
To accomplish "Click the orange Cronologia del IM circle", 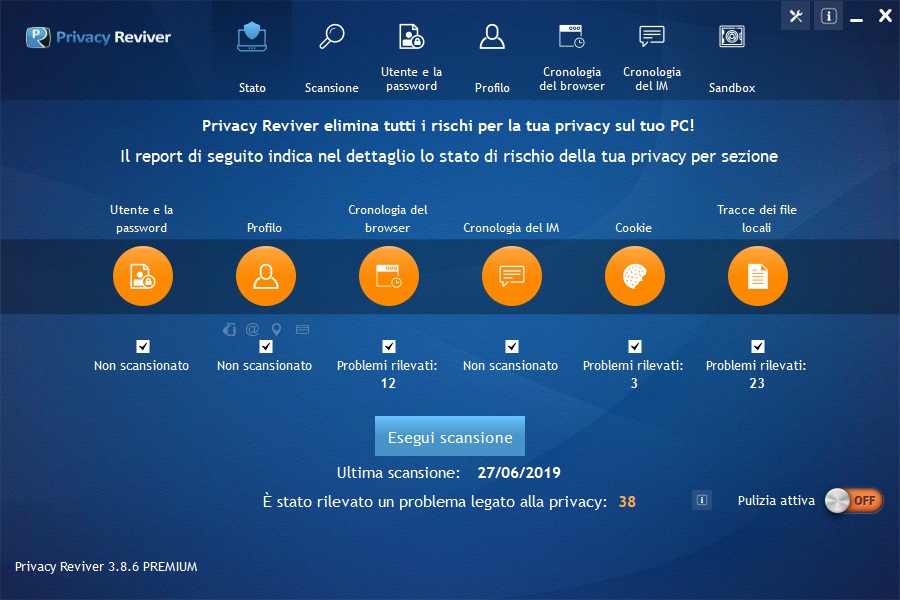I will 511,276.
